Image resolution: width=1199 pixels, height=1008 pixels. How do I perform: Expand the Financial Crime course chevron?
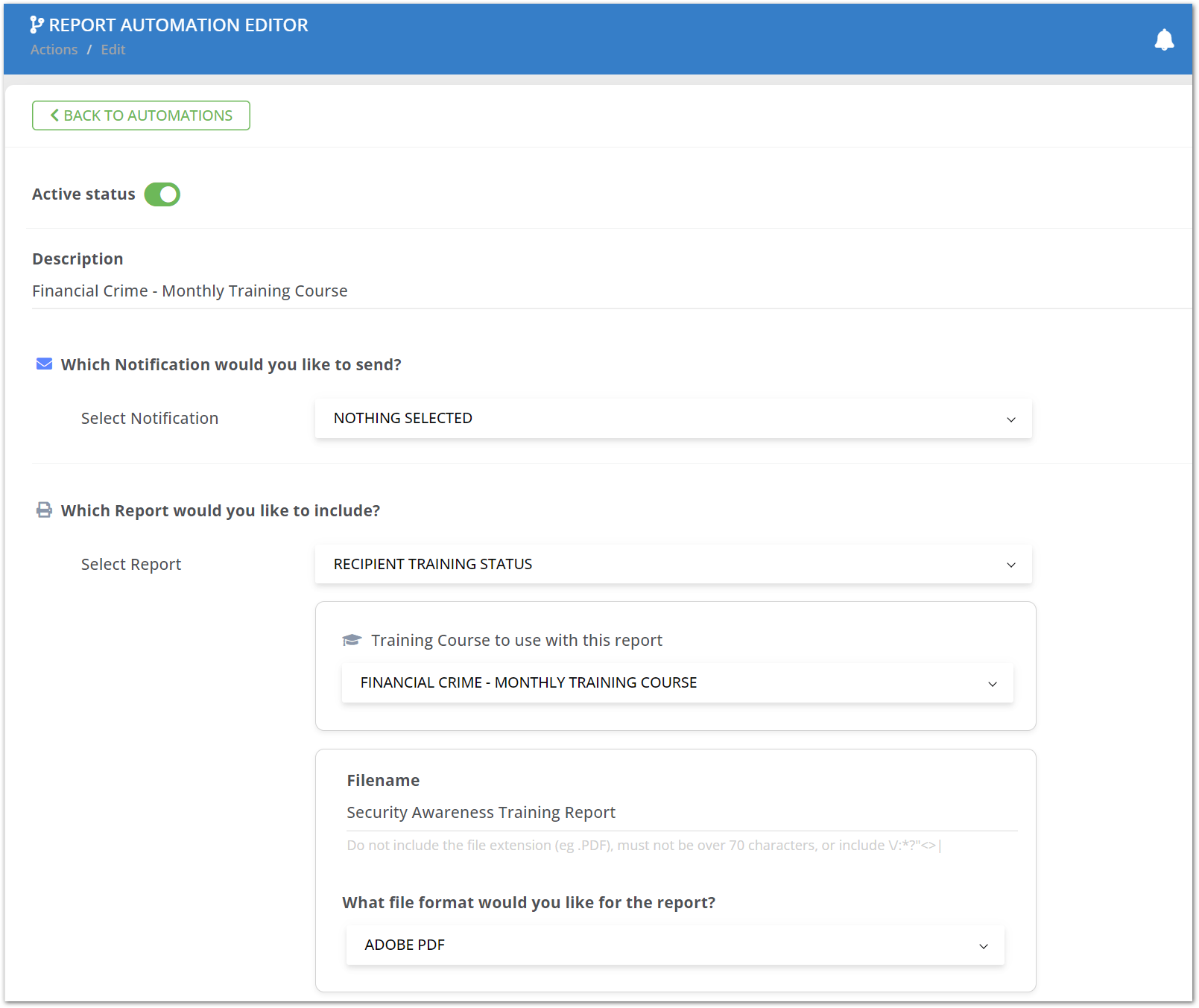tap(992, 683)
